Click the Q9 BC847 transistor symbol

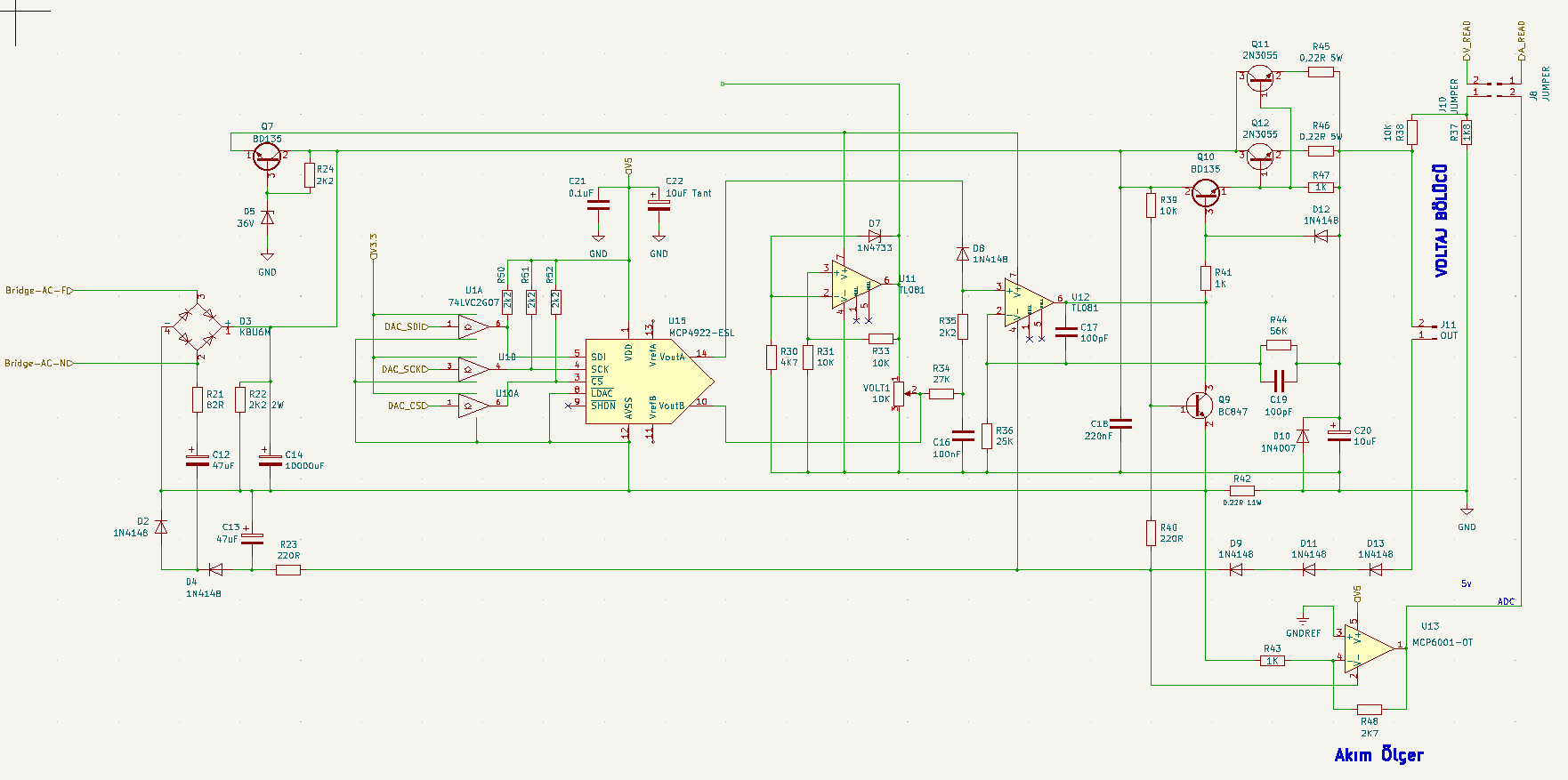click(1200, 406)
